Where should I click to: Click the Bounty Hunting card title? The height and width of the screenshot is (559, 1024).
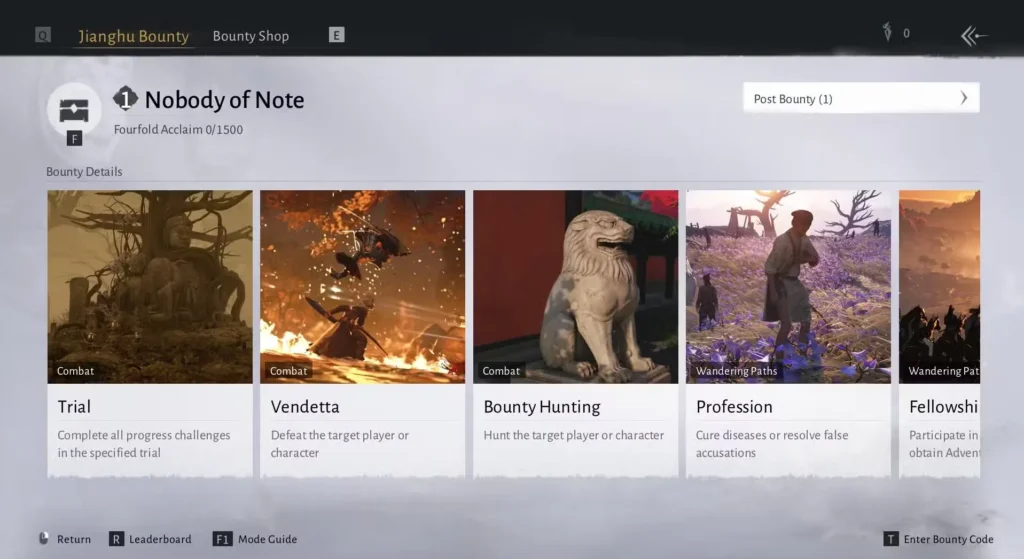[541, 407]
